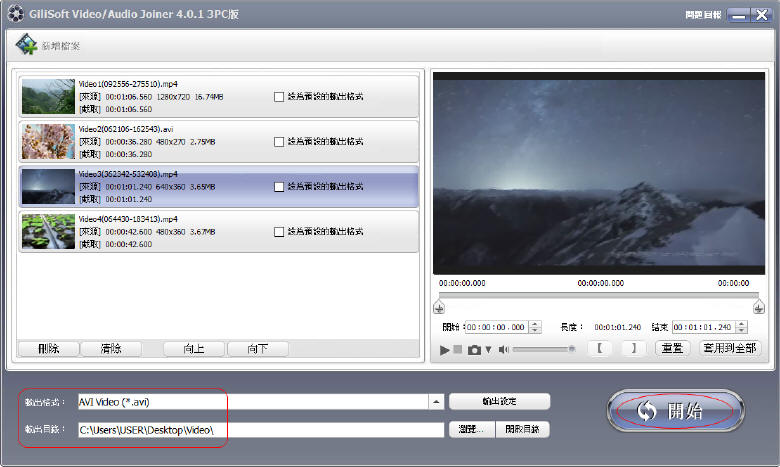780x467 pixels.
Task: Mute audio with the speaker icon
Action: [504, 349]
